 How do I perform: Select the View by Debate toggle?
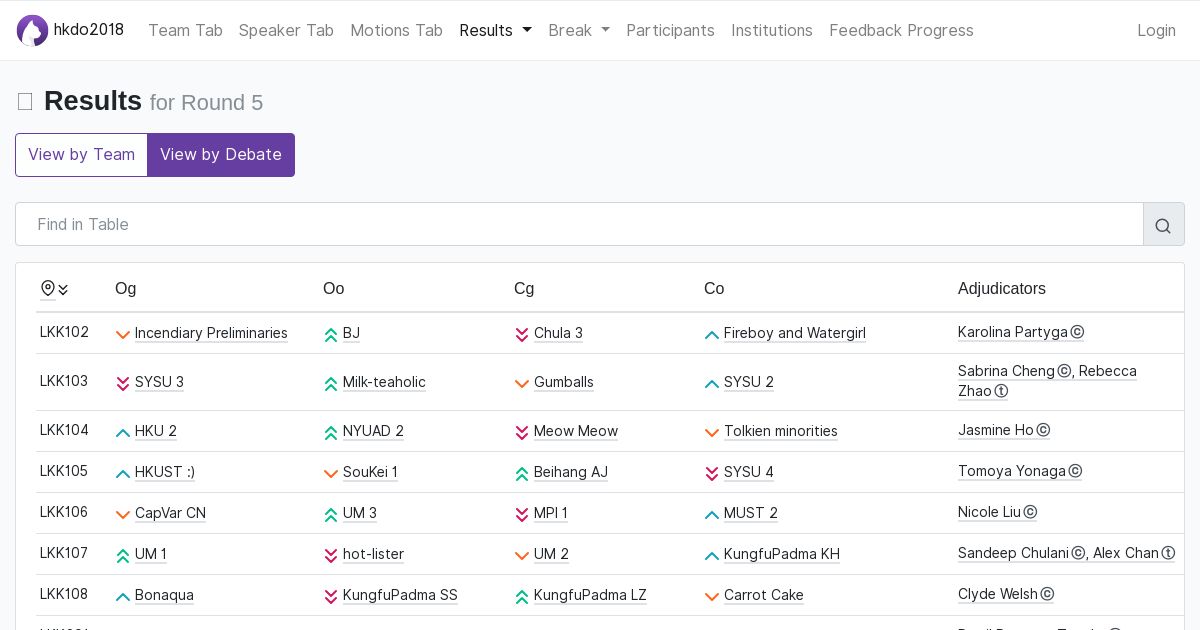pos(221,155)
